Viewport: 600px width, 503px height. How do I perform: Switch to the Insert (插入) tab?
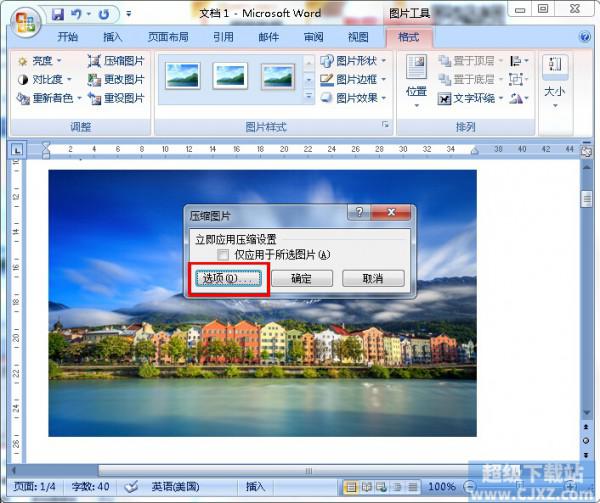coord(112,37)
